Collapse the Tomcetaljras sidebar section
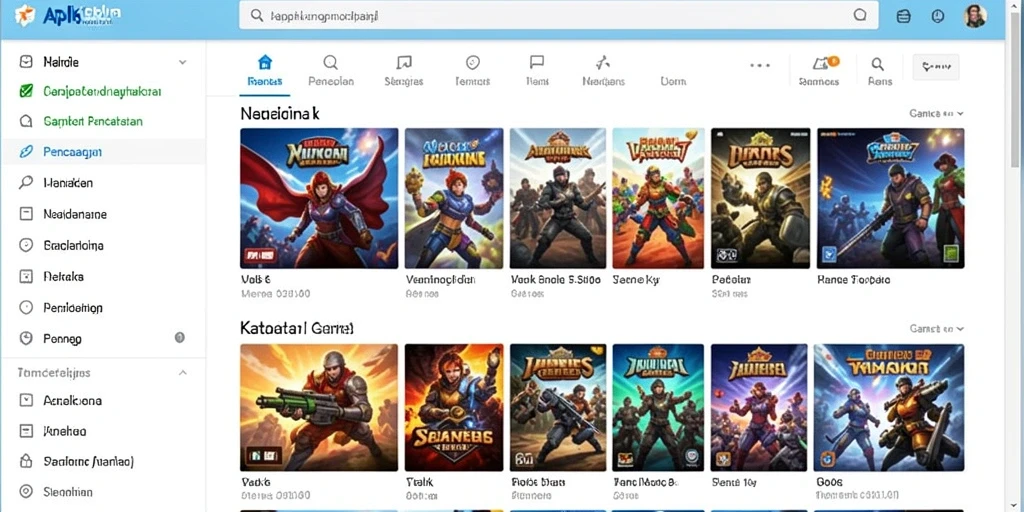Image resolution: width=1024 pixels, height=512 pixels. (x=183, y=373)
